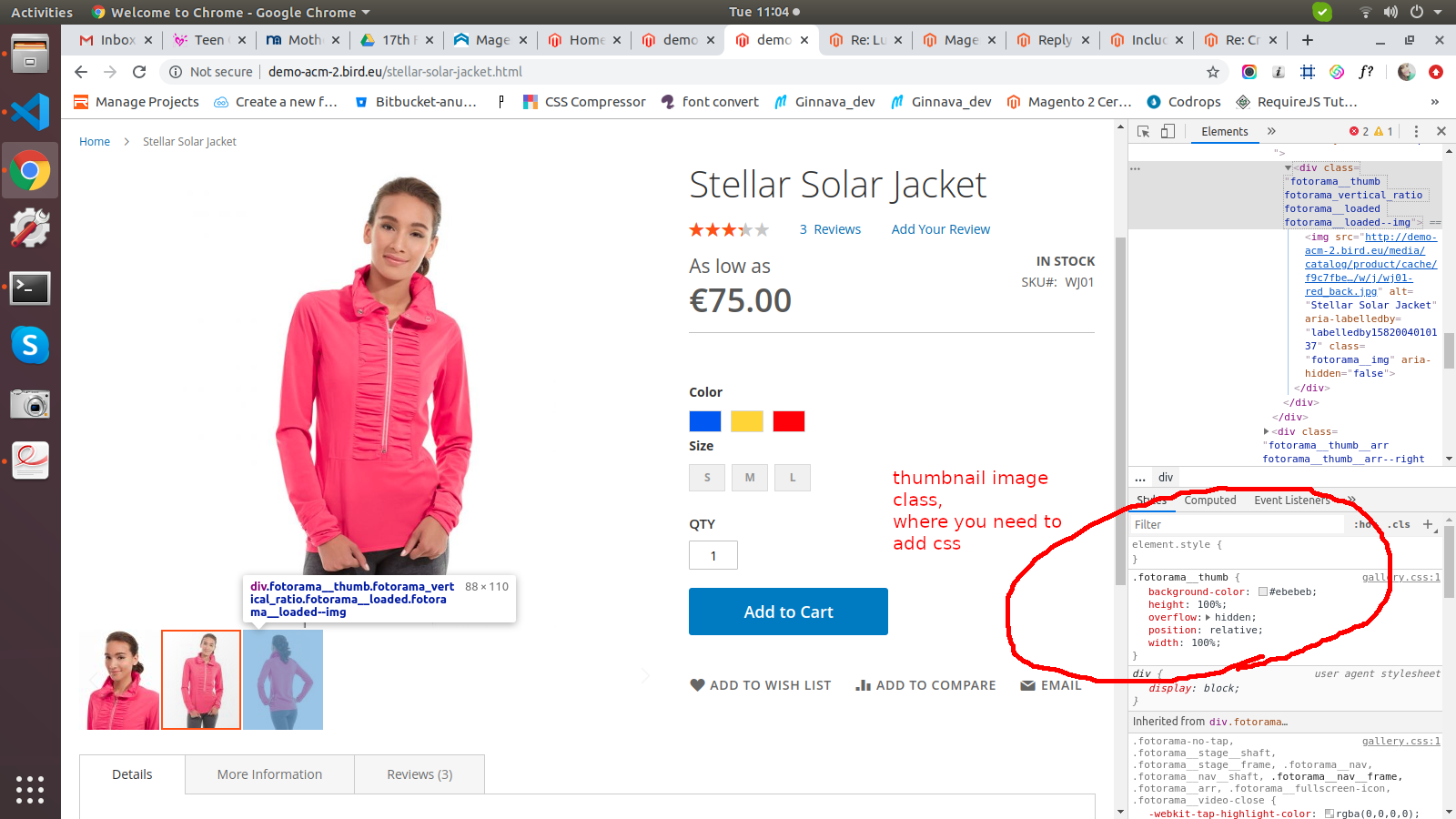Open the More Information product tab
Viewport: 1456px width, 819px height.
[x=269, y=773]
